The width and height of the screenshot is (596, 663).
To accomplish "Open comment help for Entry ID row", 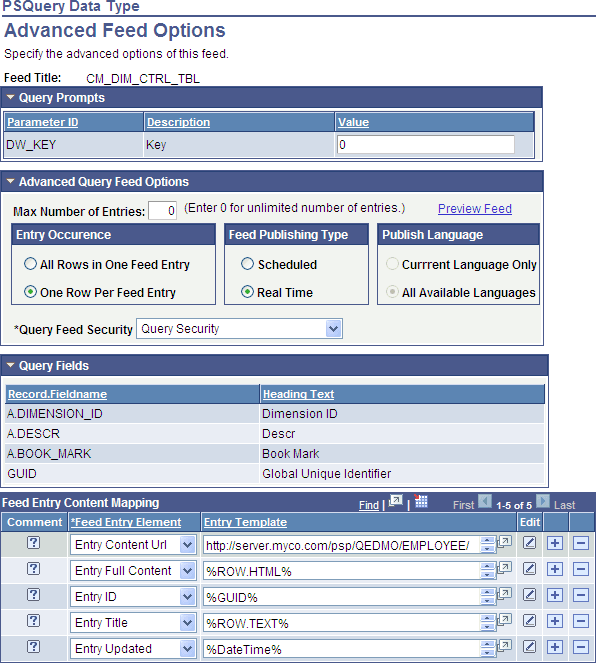I will [x=33, y=595].
